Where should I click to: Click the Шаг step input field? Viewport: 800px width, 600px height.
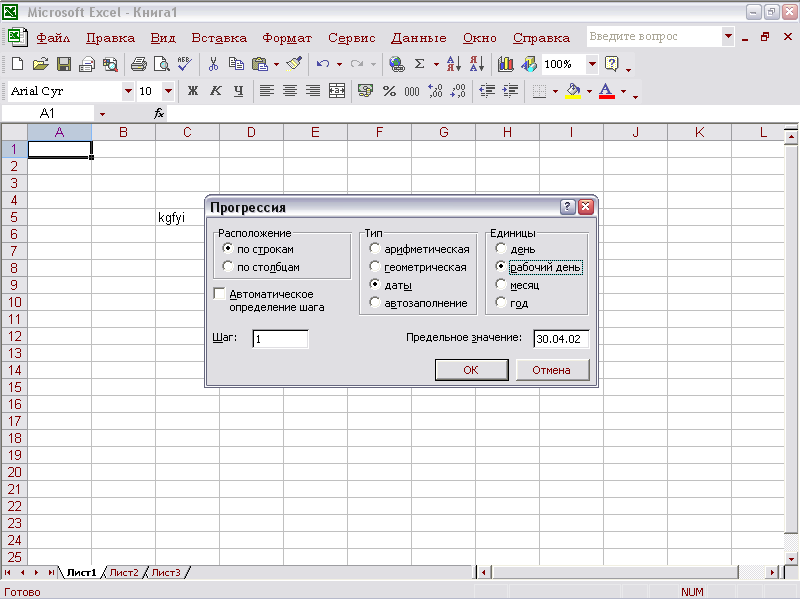tap(280, 339)
